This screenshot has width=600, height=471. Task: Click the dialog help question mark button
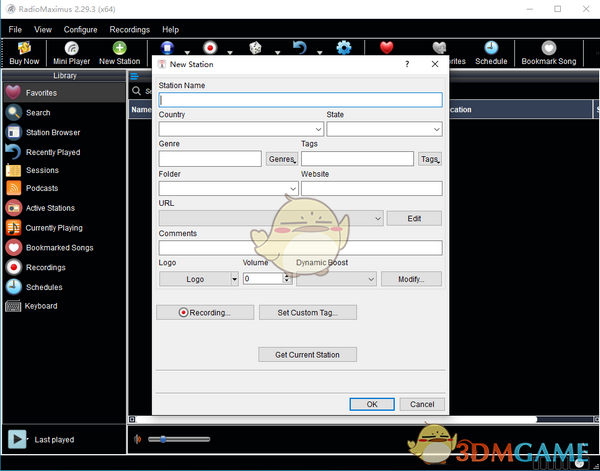(407, 64)
